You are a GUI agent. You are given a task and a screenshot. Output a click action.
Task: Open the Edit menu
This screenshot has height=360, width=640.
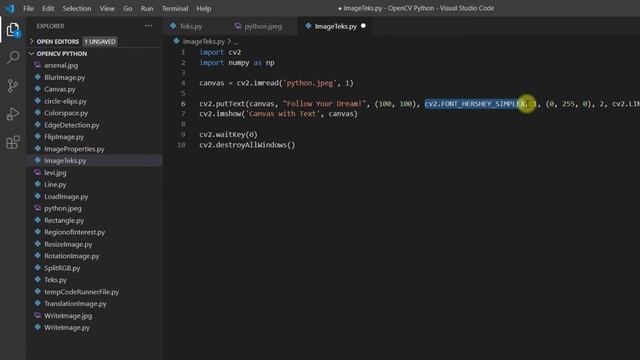point(48,8)
